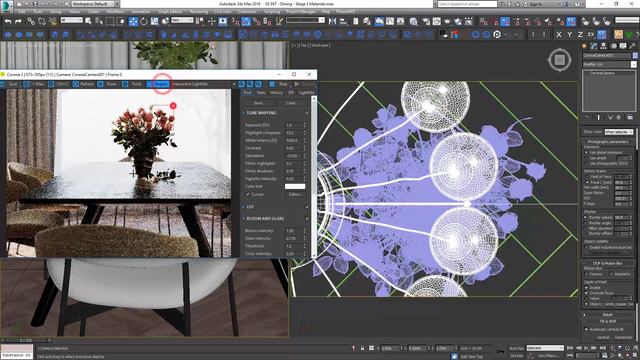Click the Redo arrow in main toolbar
The height and width of the screenshot is (360, 640).
point(18,21)
